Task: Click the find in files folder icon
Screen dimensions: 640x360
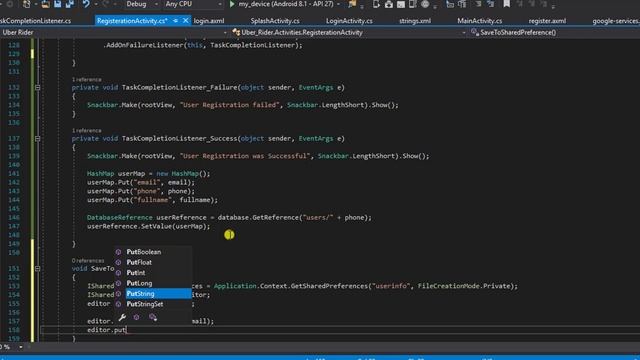Action: 352,4
